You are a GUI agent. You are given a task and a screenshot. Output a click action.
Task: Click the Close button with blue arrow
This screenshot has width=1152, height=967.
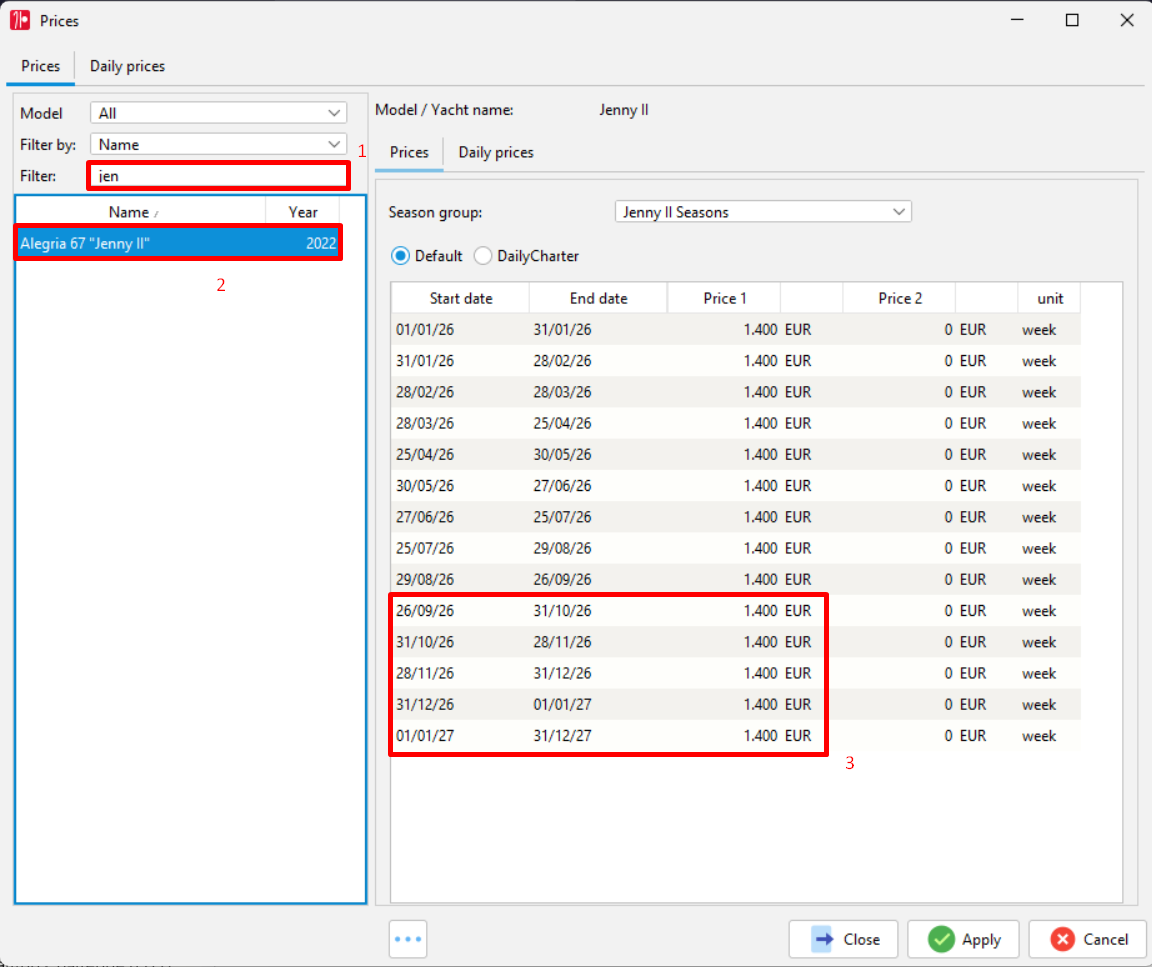click(x=843, y=938)
